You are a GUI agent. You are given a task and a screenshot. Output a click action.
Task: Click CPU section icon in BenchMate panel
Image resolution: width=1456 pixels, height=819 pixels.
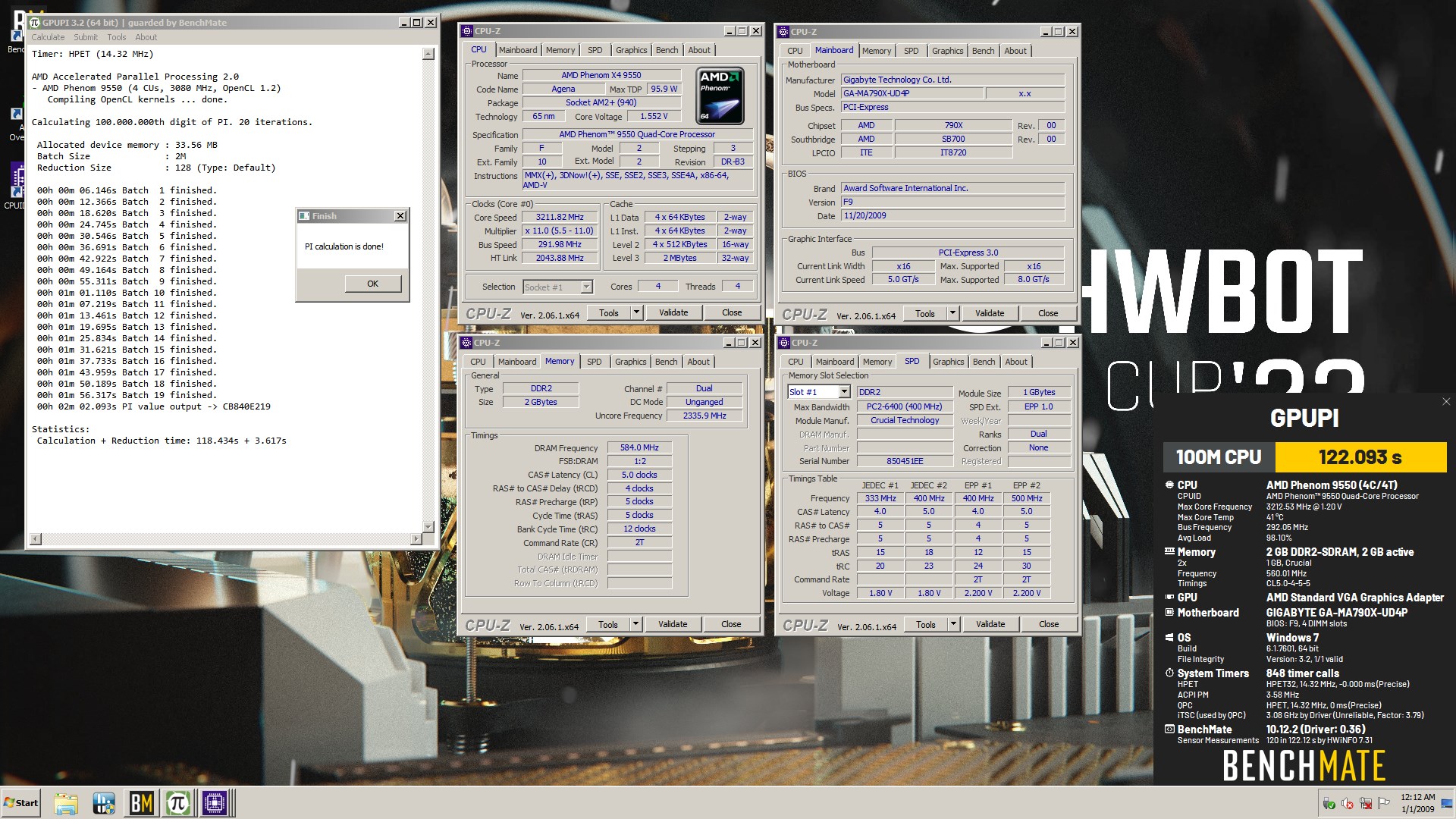pyautogui.click(x=1169, y=485)
